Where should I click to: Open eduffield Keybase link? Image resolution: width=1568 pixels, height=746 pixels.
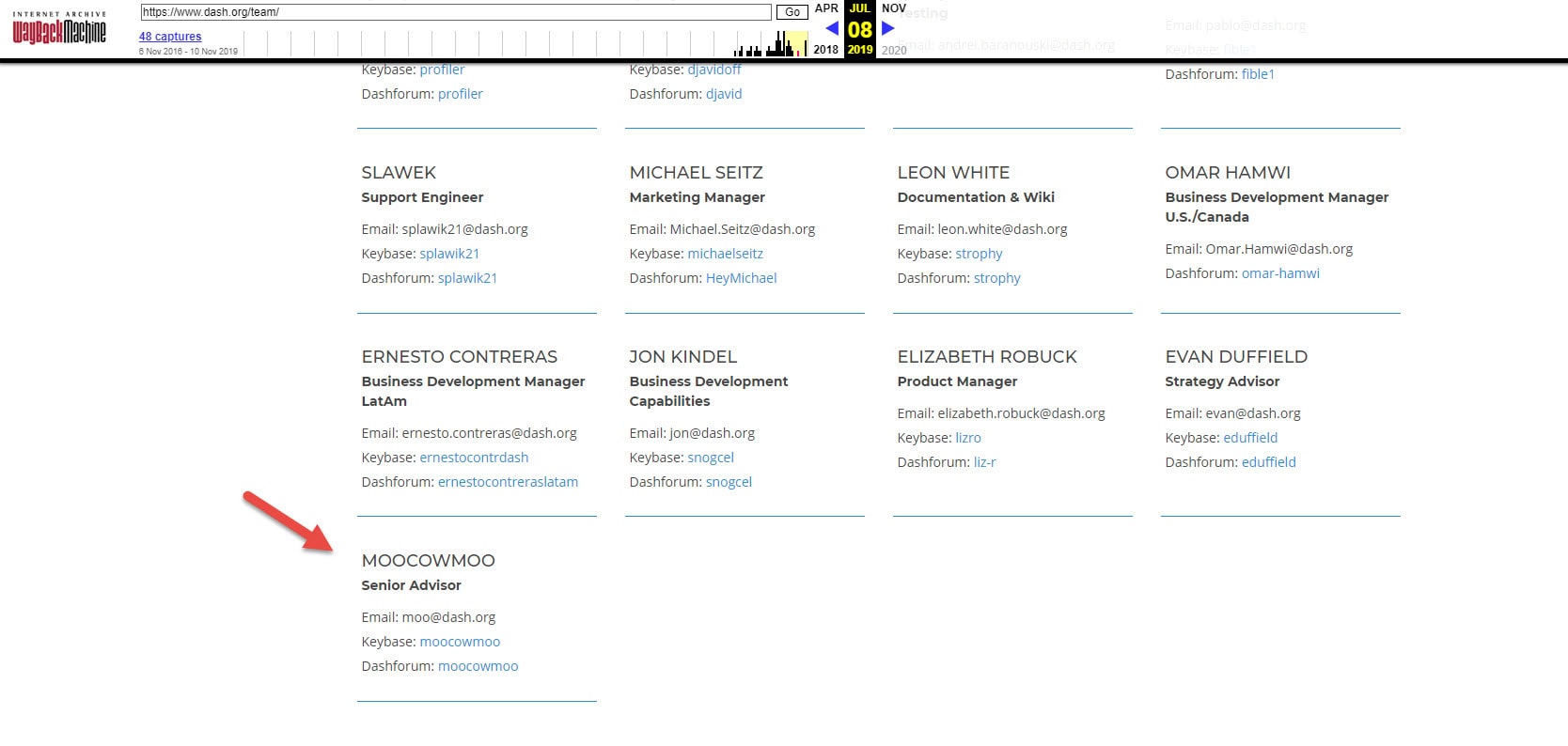1250,438
